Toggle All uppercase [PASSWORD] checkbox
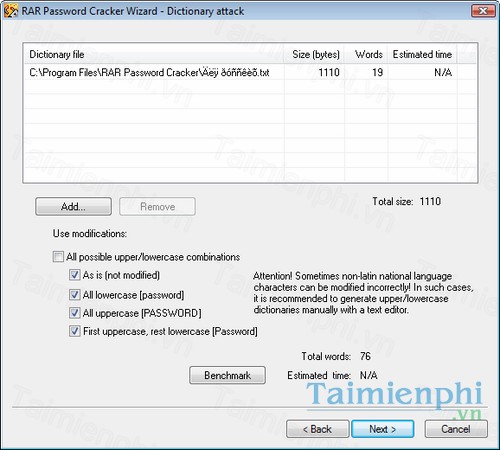Image resolution: width=500 pixels, height=450 pixels. [75, 313]
